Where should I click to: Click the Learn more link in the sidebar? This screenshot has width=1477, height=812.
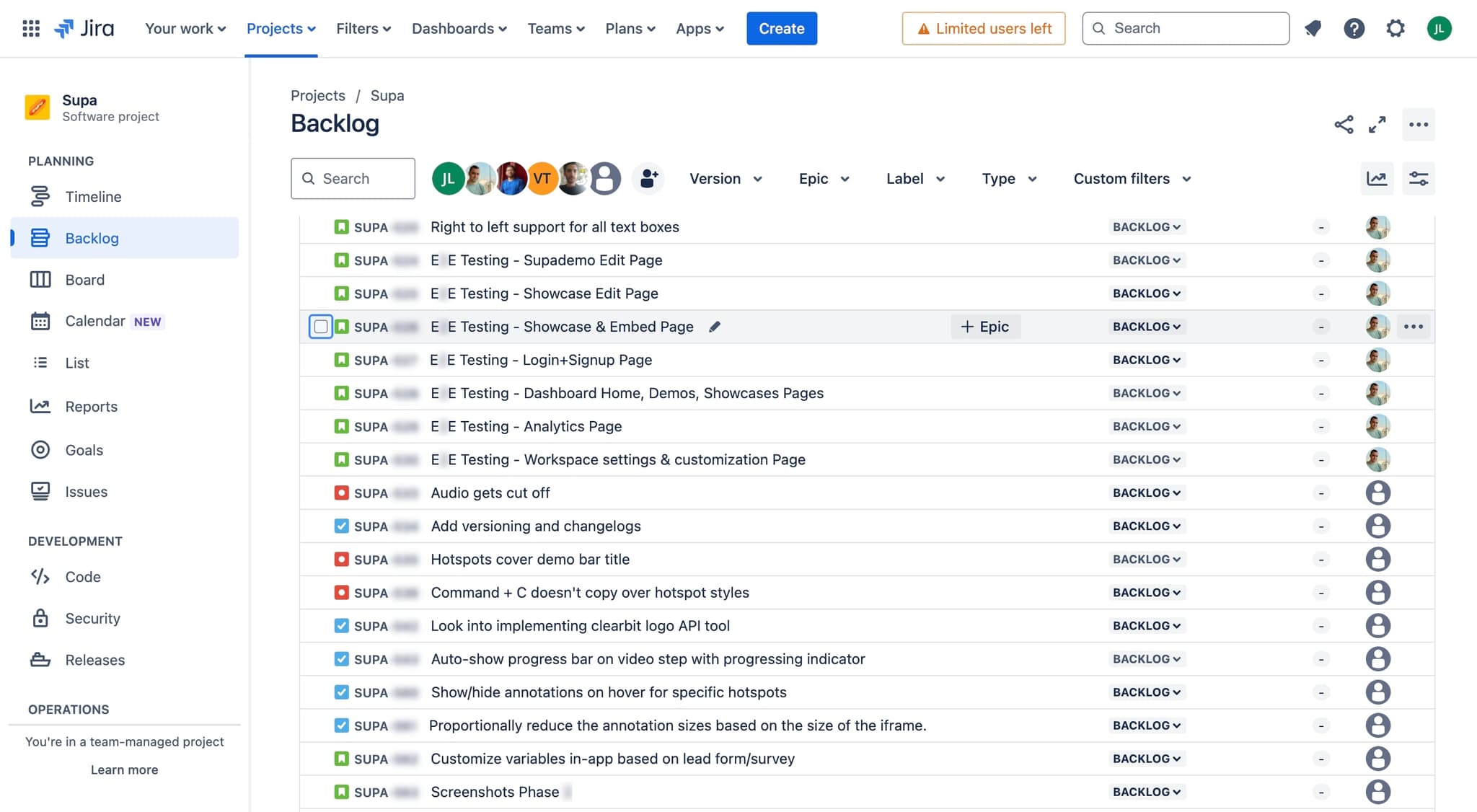[x=124, y=769]
